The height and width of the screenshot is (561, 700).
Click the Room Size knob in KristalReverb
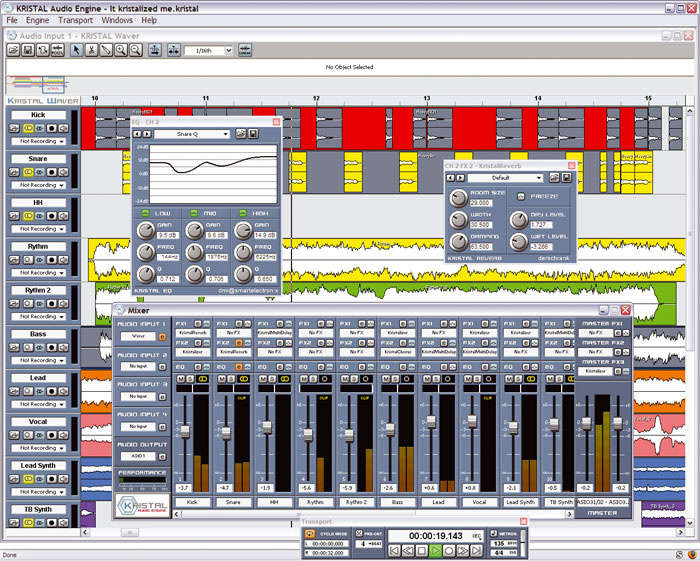coord(458,198)
